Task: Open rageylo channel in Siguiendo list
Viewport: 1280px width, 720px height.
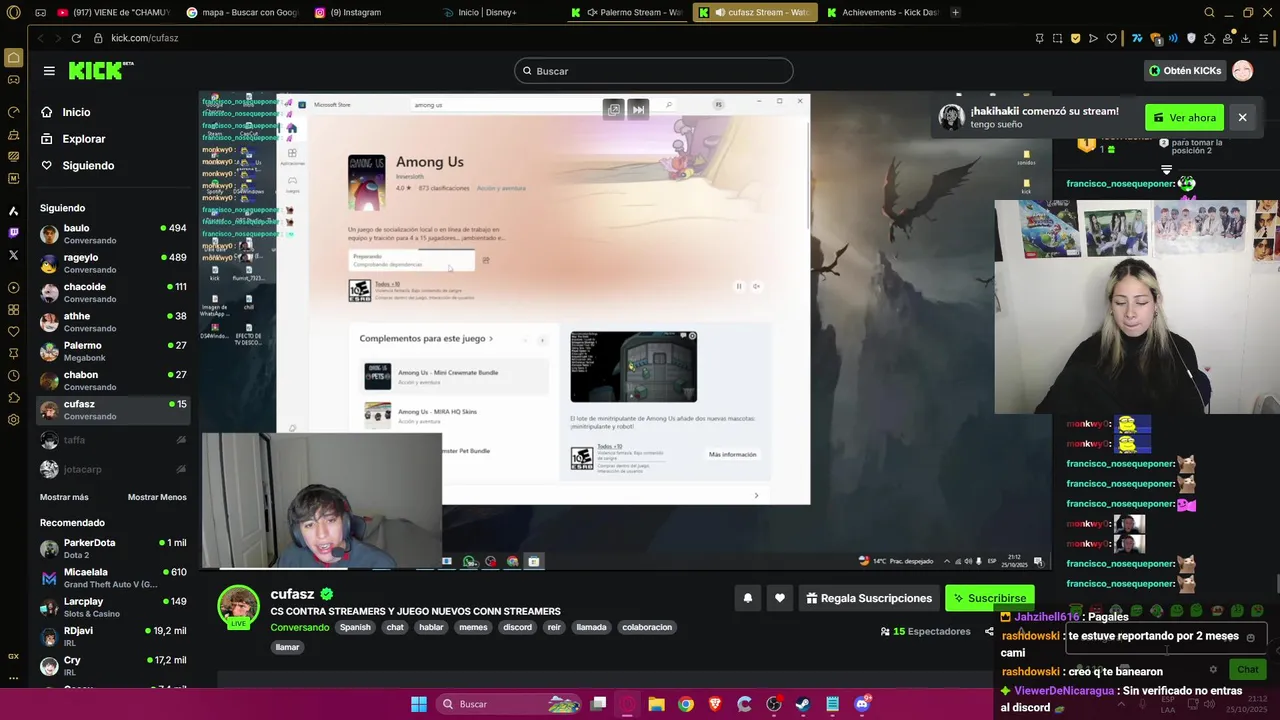Action: 113,263
